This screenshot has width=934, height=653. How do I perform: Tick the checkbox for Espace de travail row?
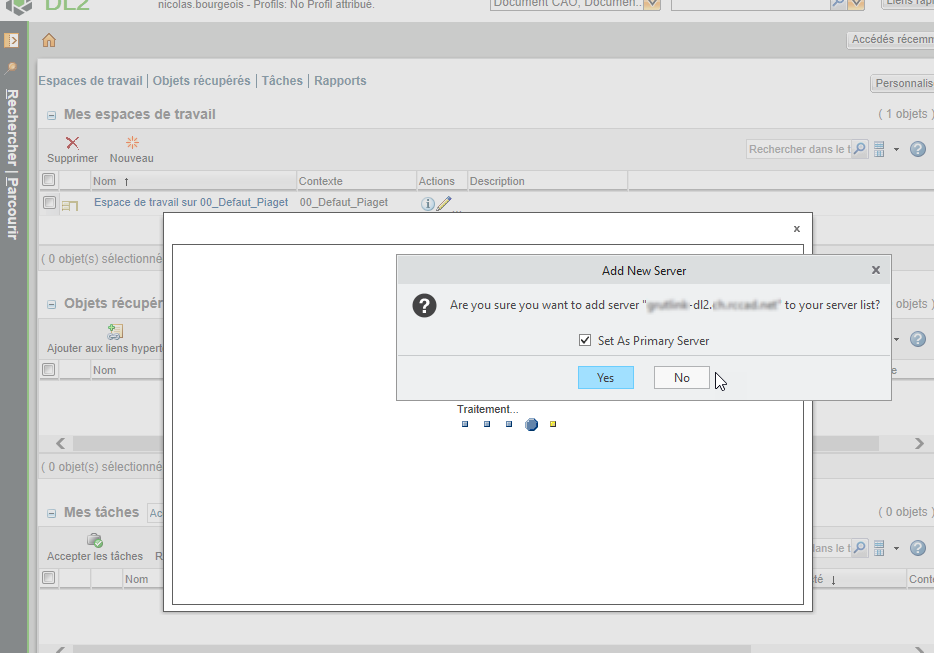[48, 203]
